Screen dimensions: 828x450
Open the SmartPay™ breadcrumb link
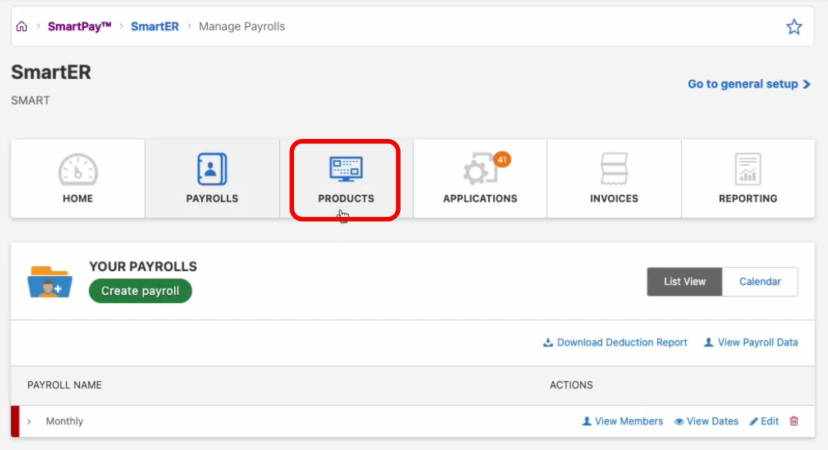coord(80,26)
